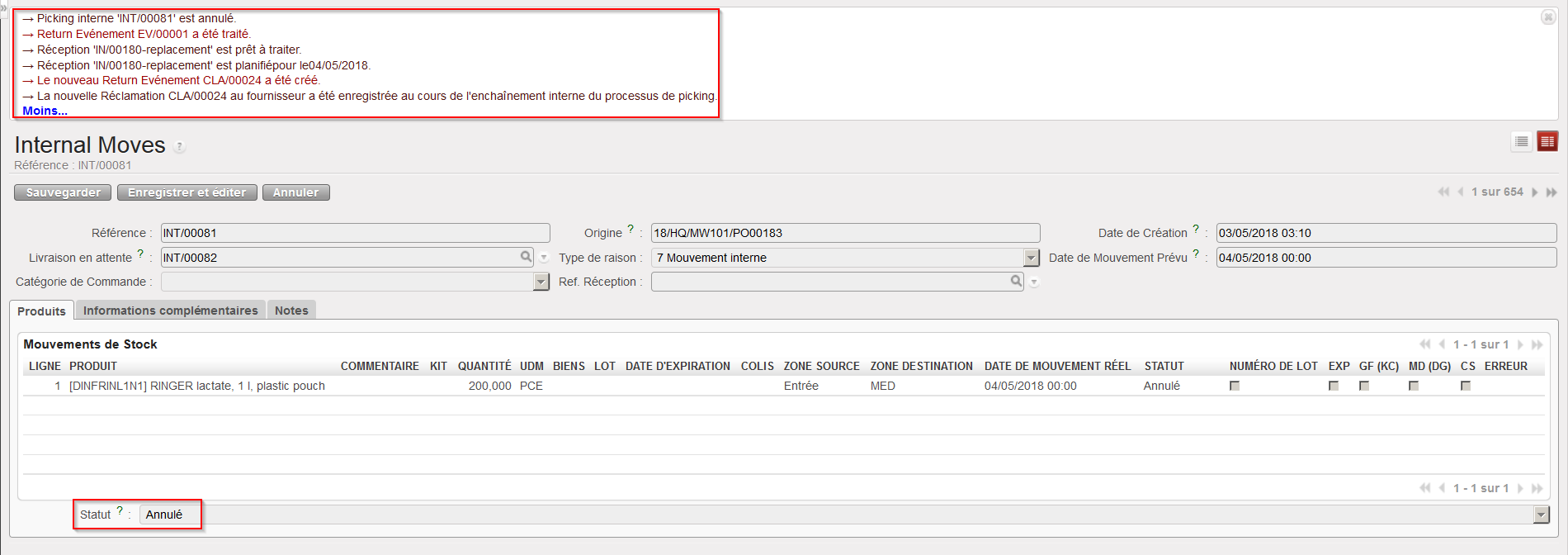Toggle EXP checkbox for RINGER lactate
Screen dimensions: 1568x555
coord(1334,386)
